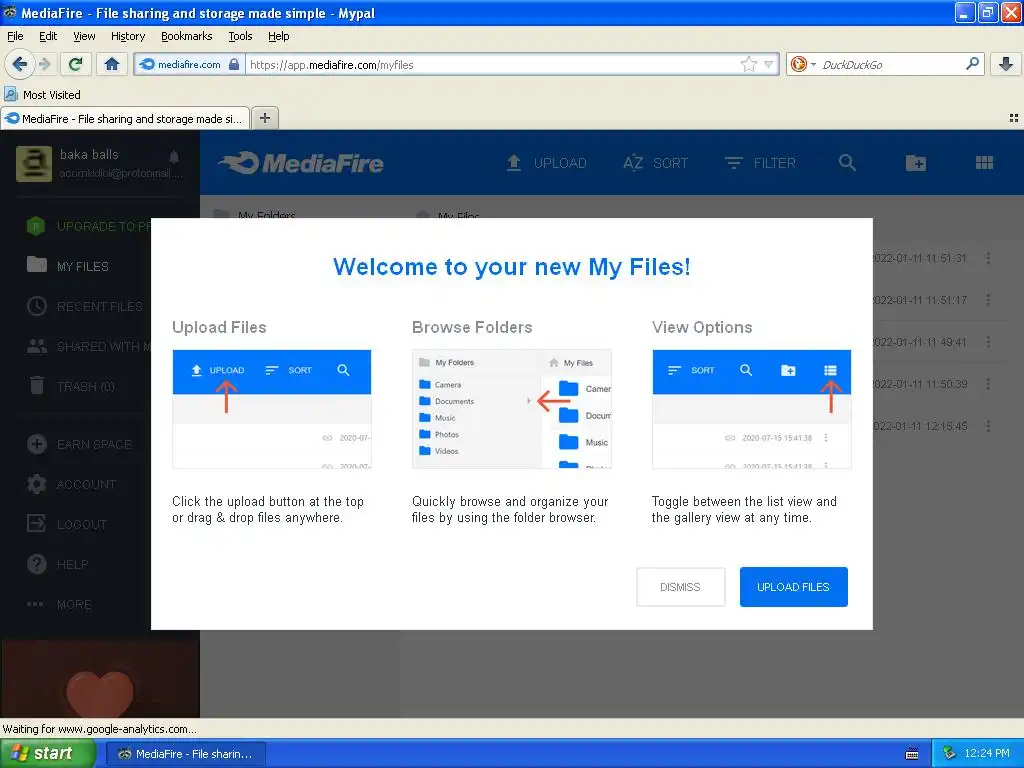This screenshot has width=1024, height=768.
Task: Click the notification bell icon
Action: tap(174, 157)
